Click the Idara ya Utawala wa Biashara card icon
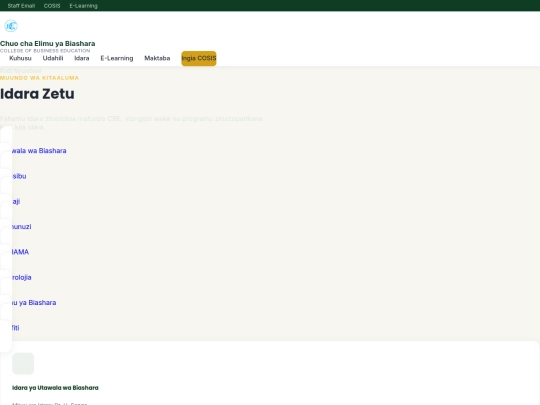This screenshot has width=540, height=405. click(23, 363)
